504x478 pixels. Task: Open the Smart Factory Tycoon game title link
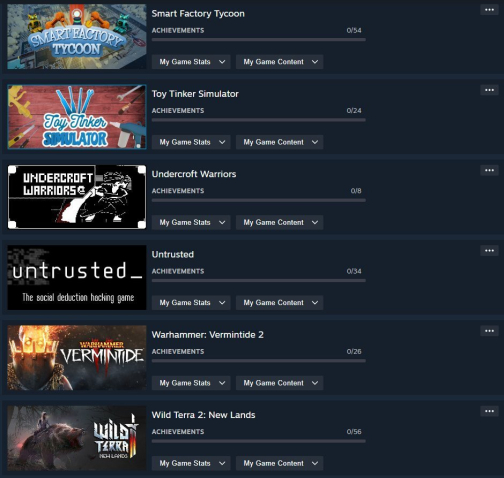pyautogui.click(x=198, y=14)
